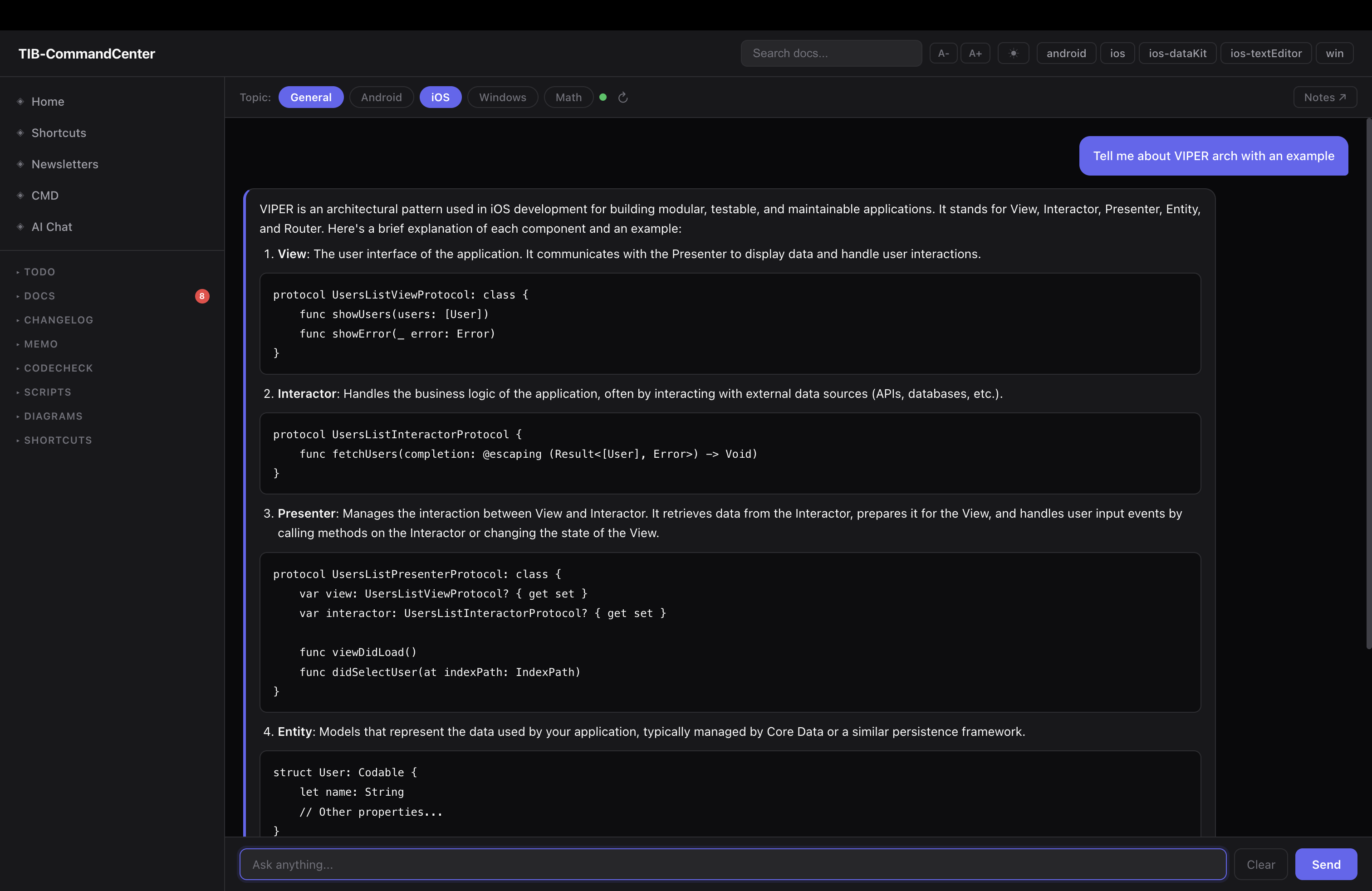The height and width of the screenshot is (891, 1372).
Task: Click the refresh icon next to topic chips
Action: click(623, 97)
